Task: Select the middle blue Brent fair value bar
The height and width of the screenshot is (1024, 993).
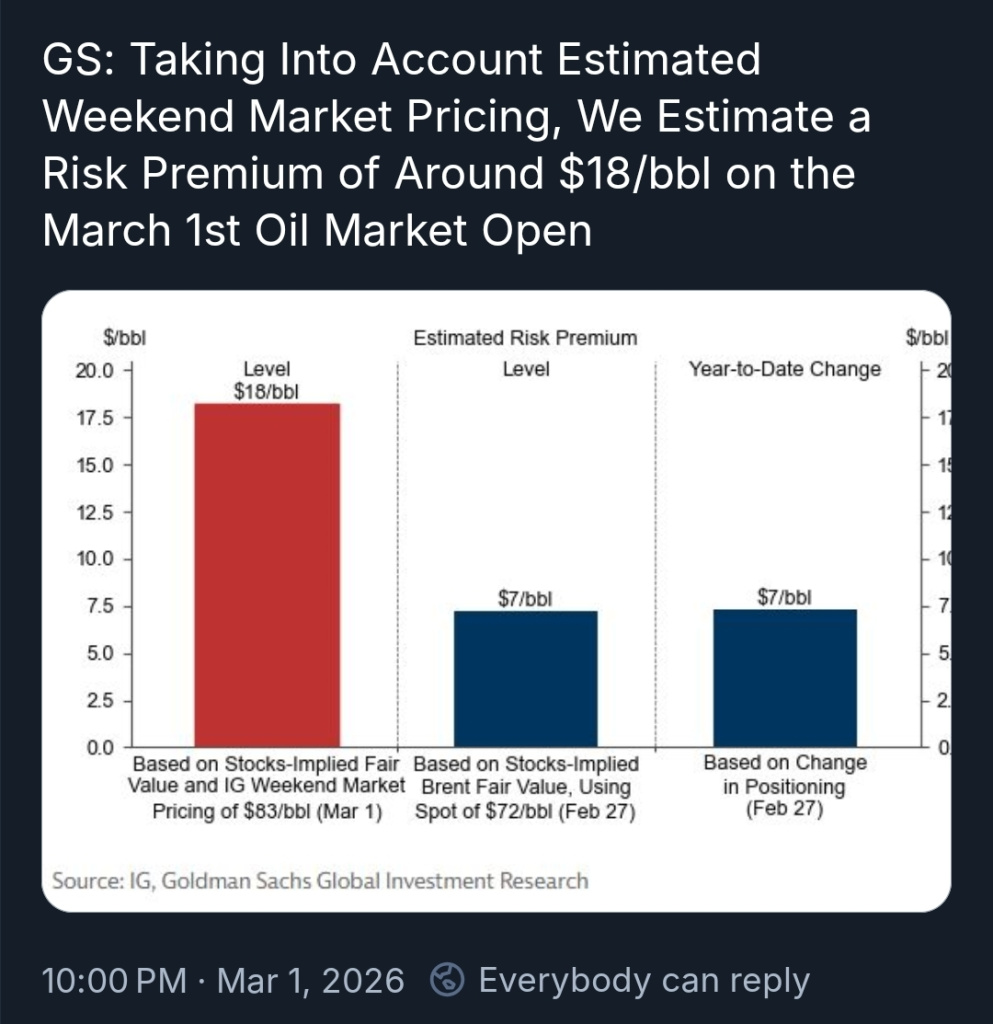Action: click(x=525, y=679)
